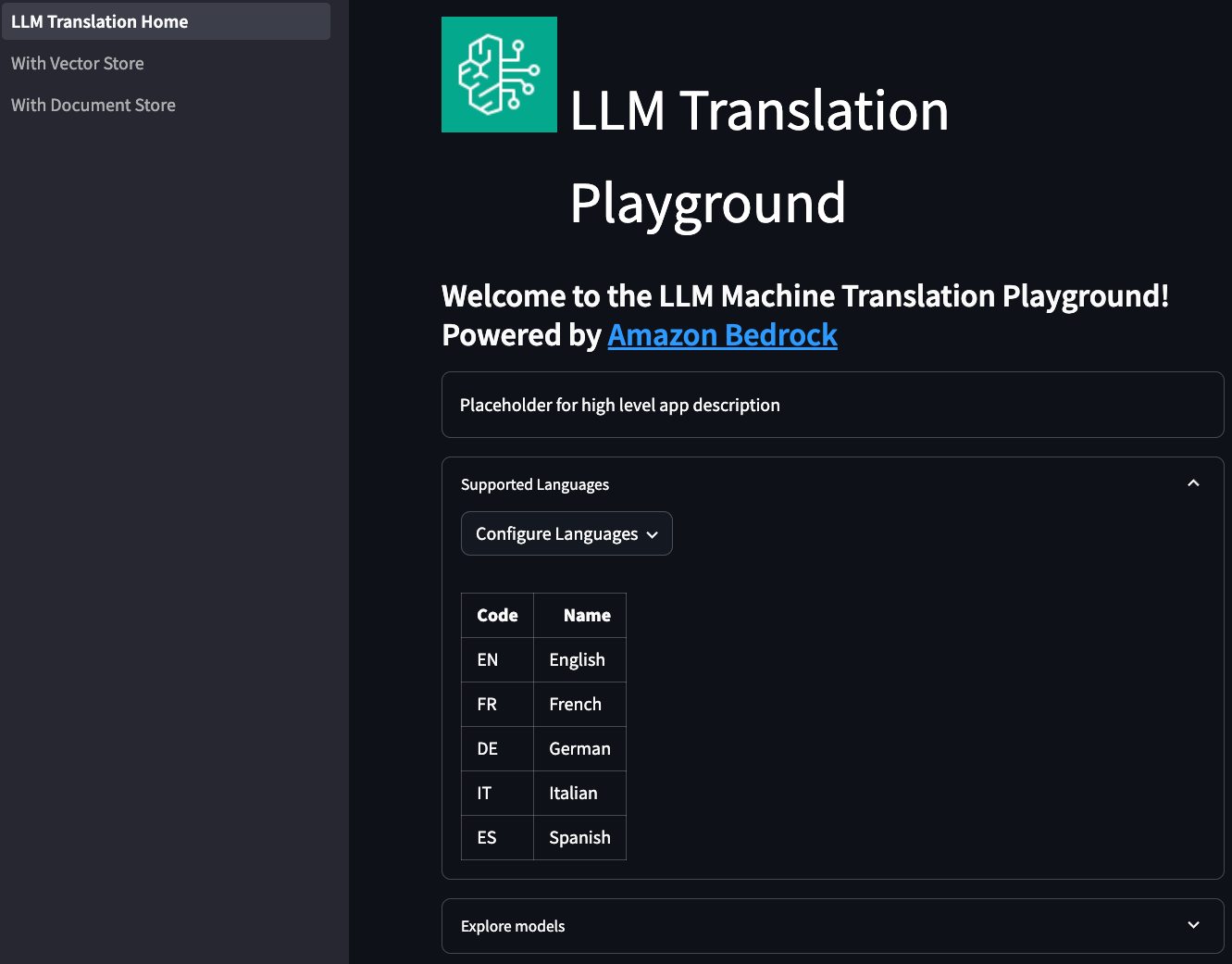Click the Configure Languages dropdown chevron
This screenshot has width=1232, height=964.
click(x=654, y=533)
